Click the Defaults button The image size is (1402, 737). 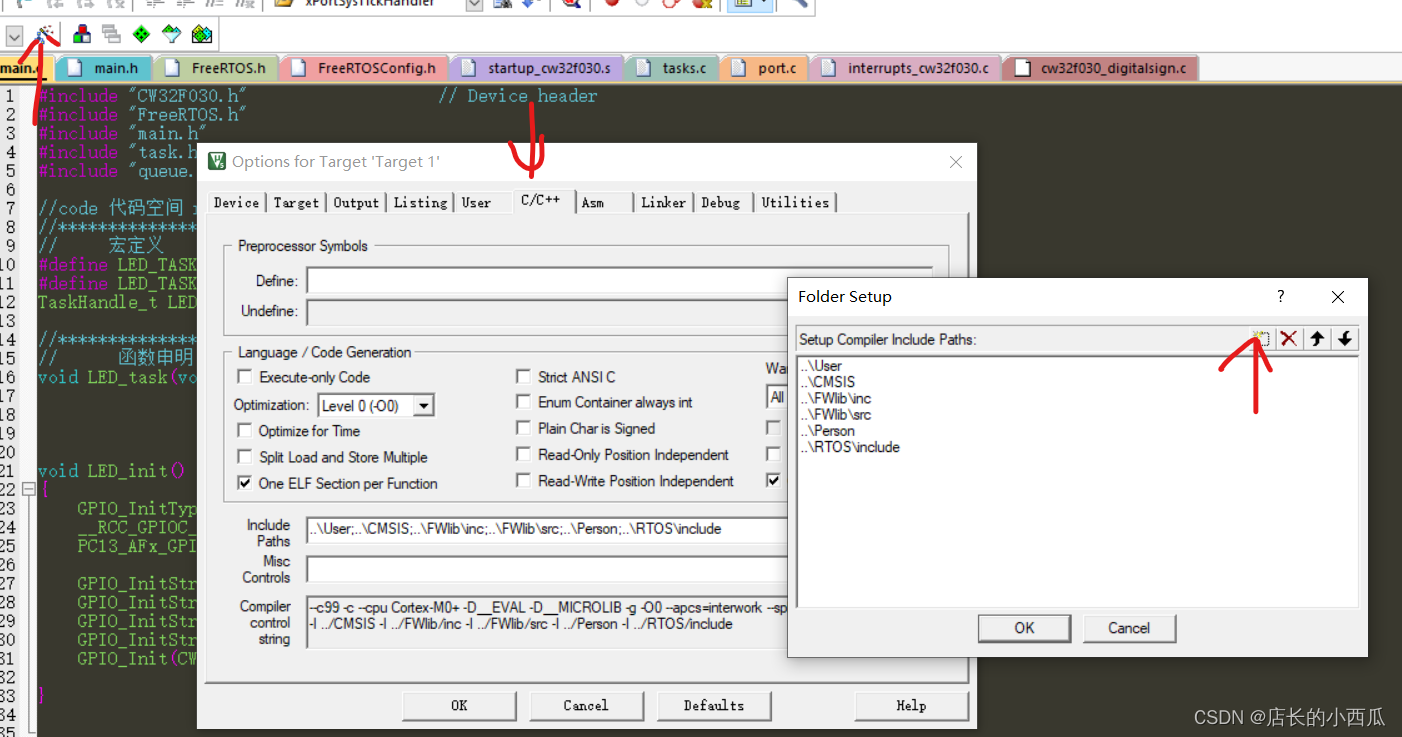click(714, 705)
